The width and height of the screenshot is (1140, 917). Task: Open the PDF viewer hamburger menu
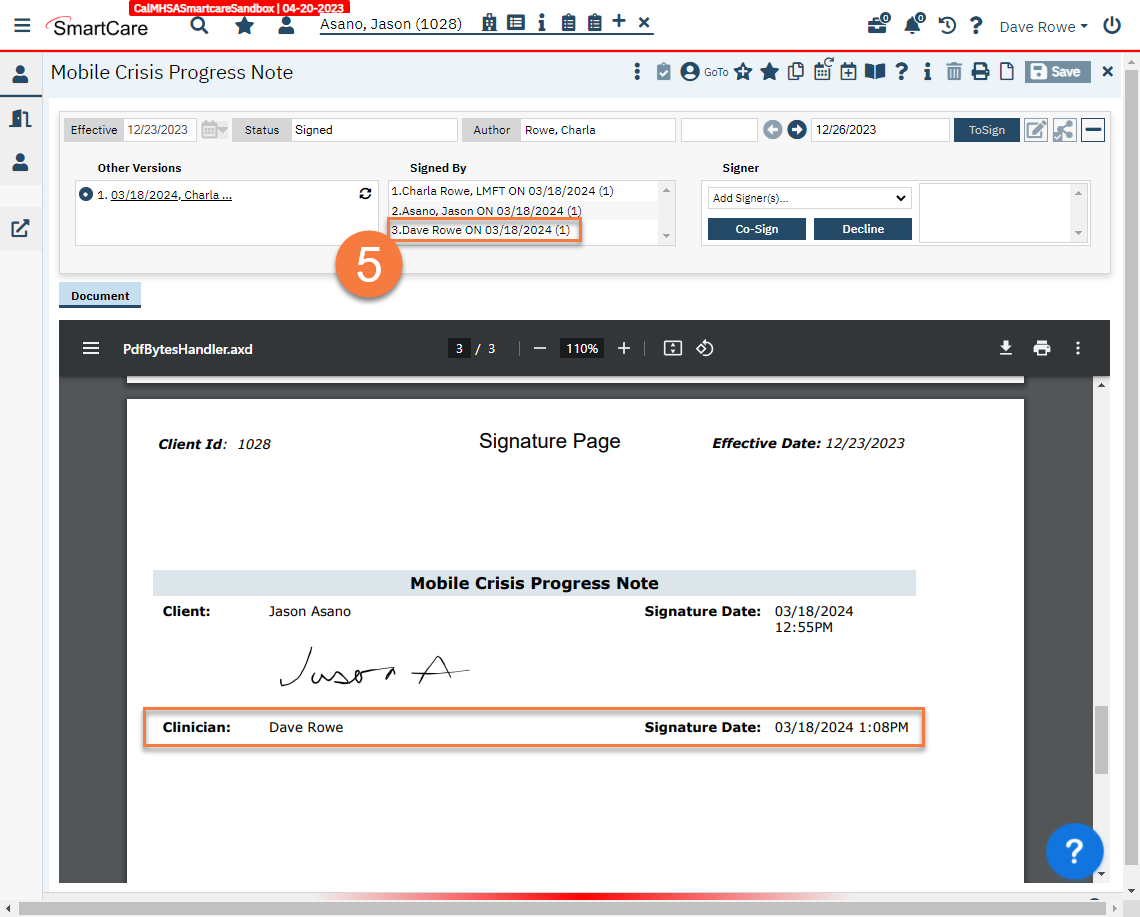click(91, 348)
